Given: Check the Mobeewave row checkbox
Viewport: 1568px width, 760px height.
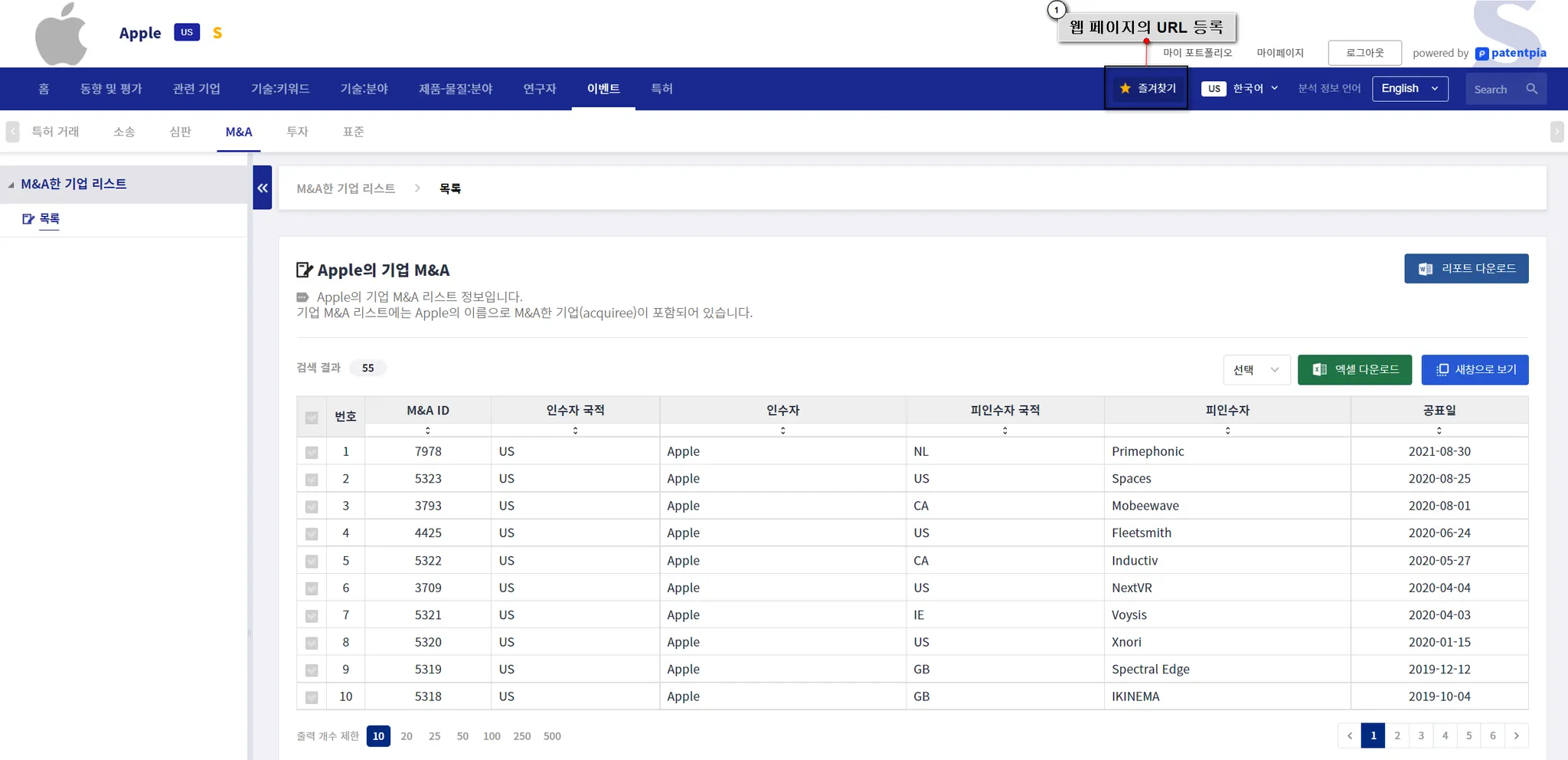Looking at the screenshot, I should [x=312, y=506].
